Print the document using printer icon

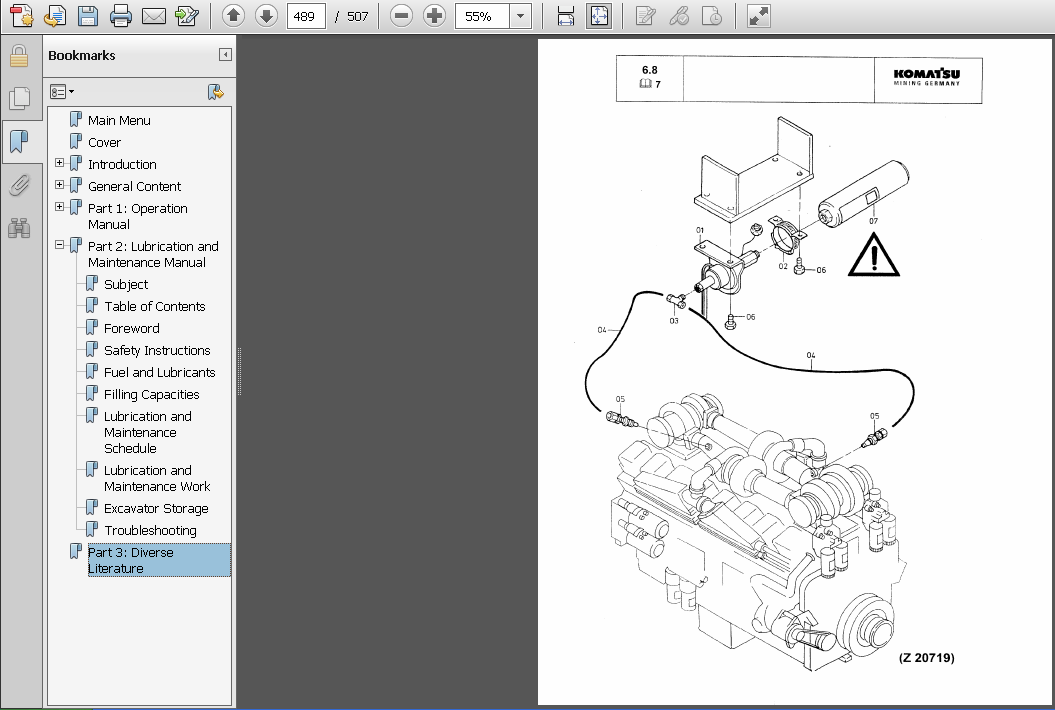121,16
